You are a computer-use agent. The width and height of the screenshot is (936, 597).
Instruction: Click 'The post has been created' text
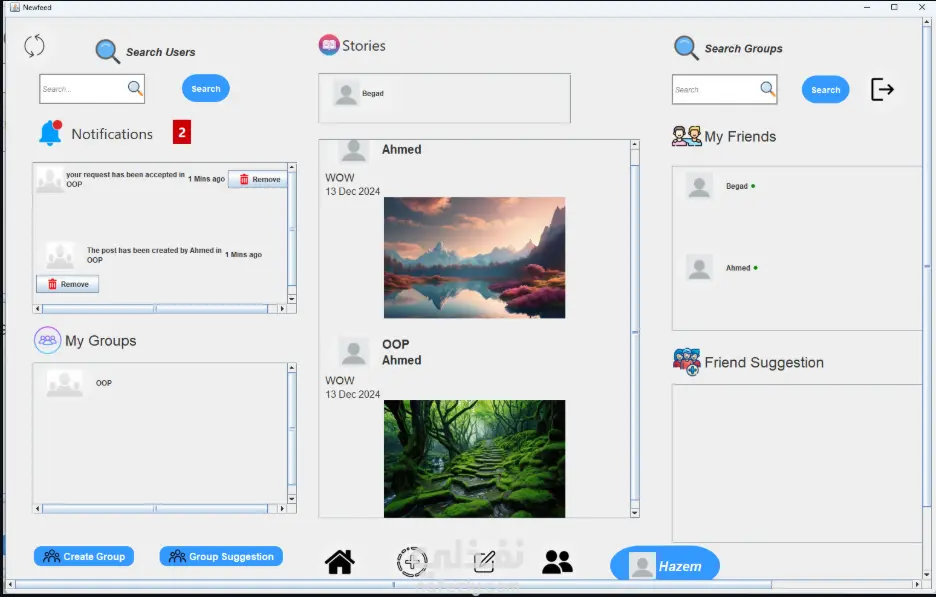pos(154,255)
